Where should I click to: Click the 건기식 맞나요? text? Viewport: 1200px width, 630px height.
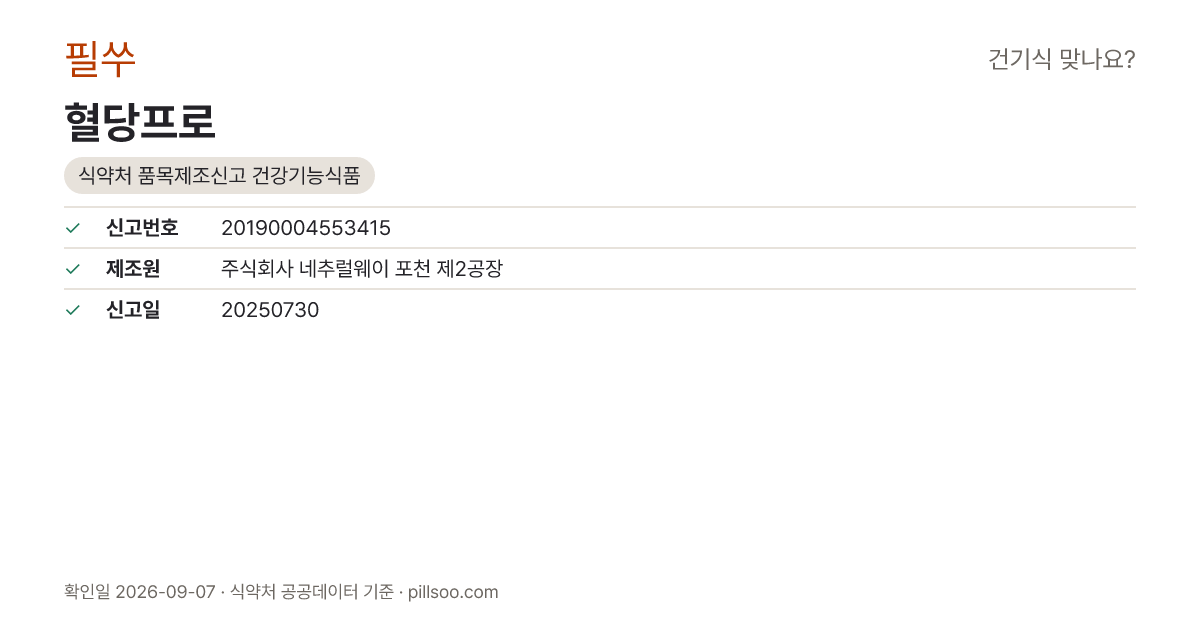click(x=1061, y=59)
